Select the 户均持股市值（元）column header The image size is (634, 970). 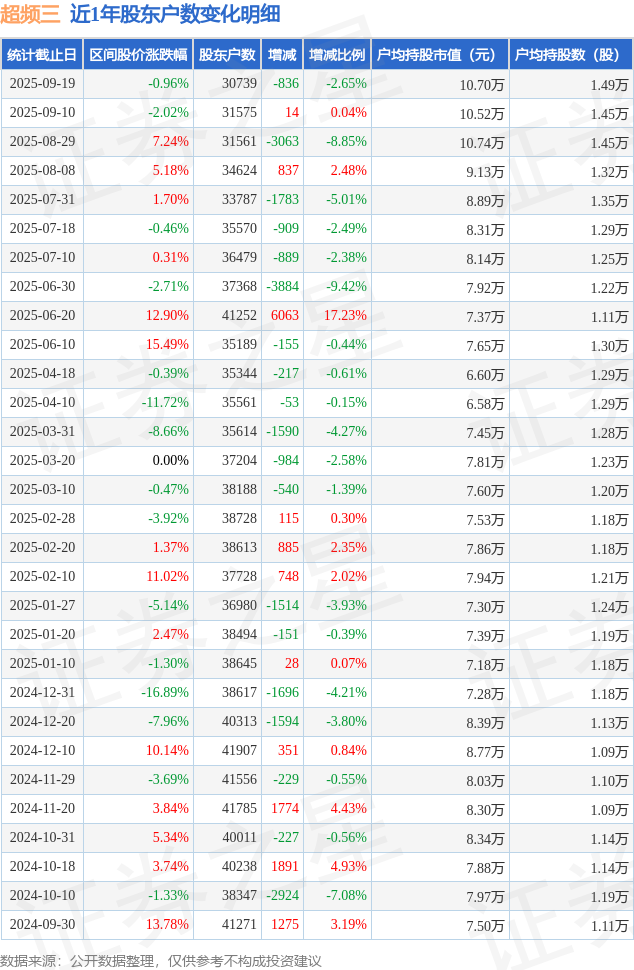click(x=440, y=55)
